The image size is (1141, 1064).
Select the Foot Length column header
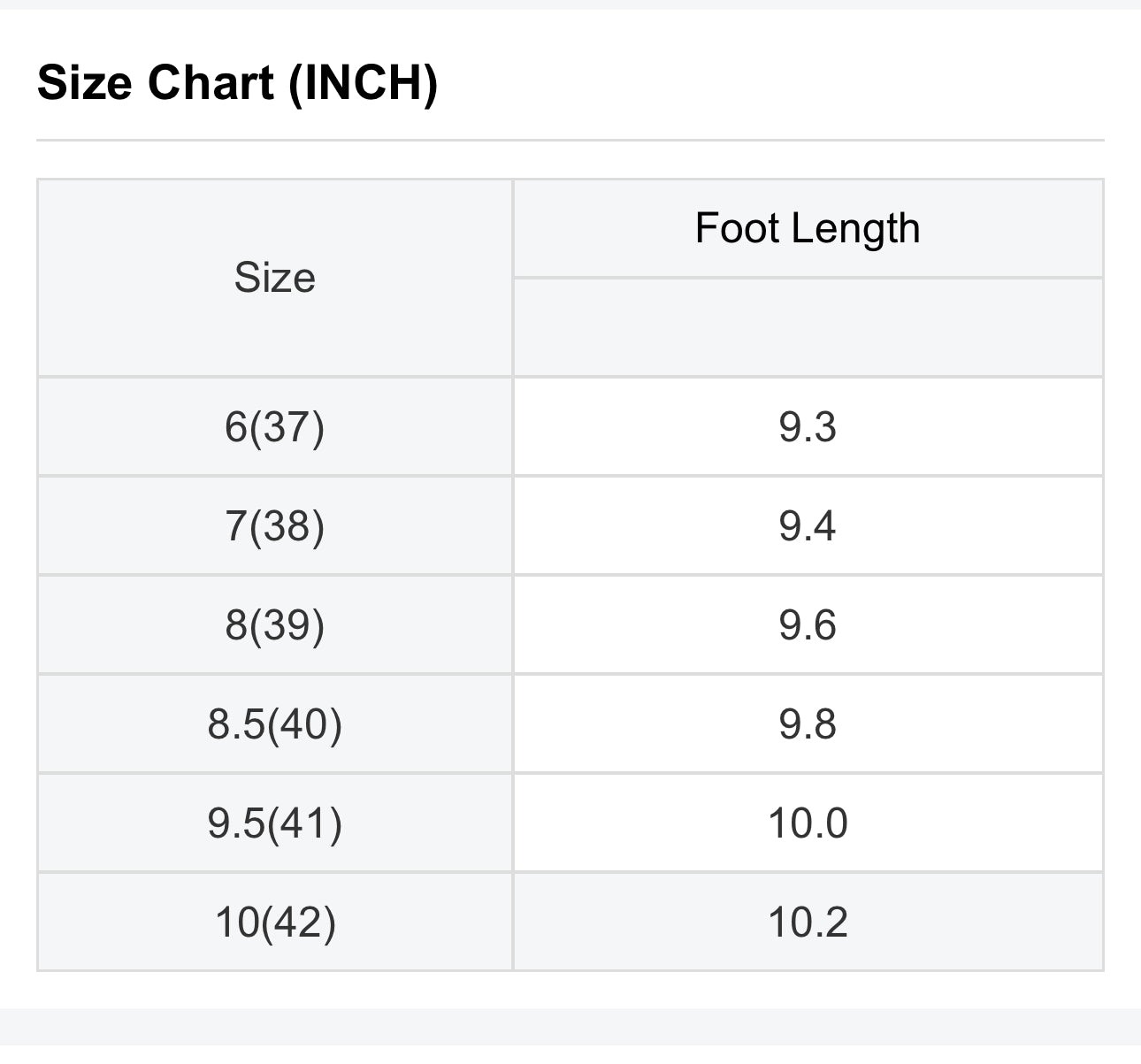pos(808,228)
